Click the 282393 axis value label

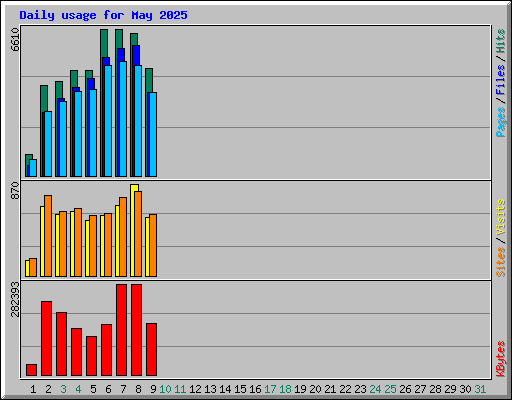[x=15, y=299]
